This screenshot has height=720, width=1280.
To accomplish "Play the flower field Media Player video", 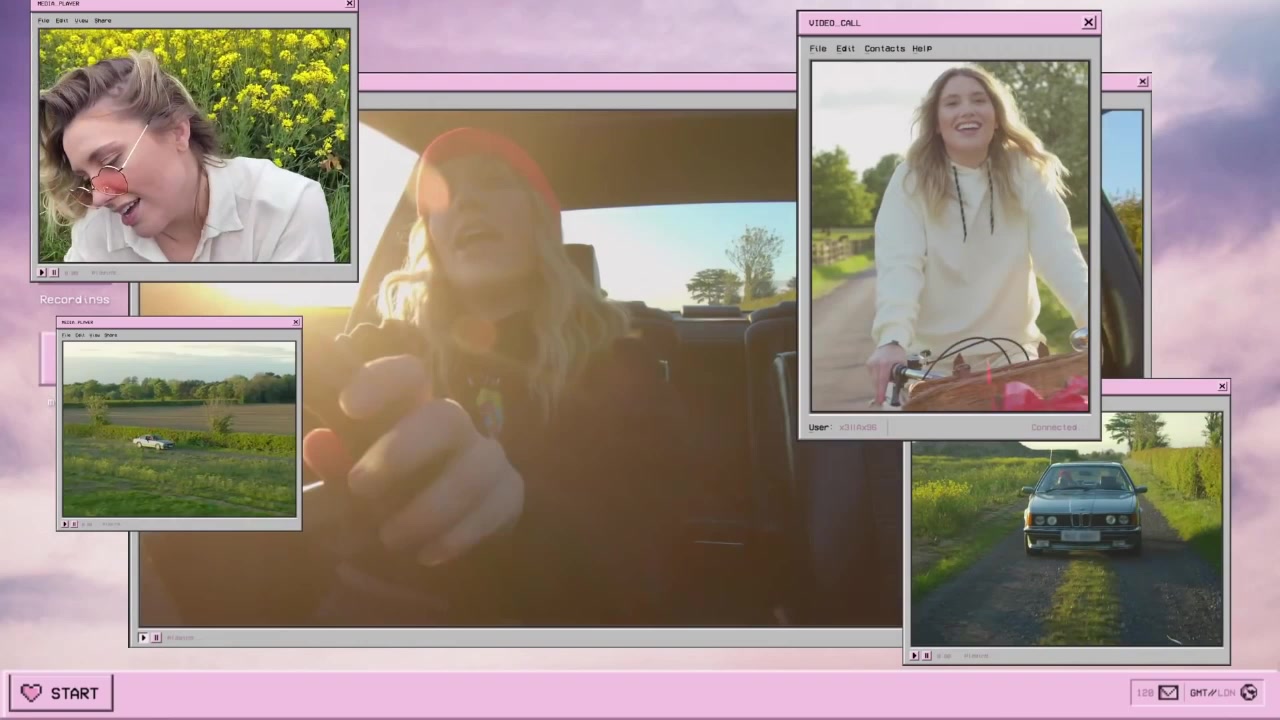I will tap(42, 272).
